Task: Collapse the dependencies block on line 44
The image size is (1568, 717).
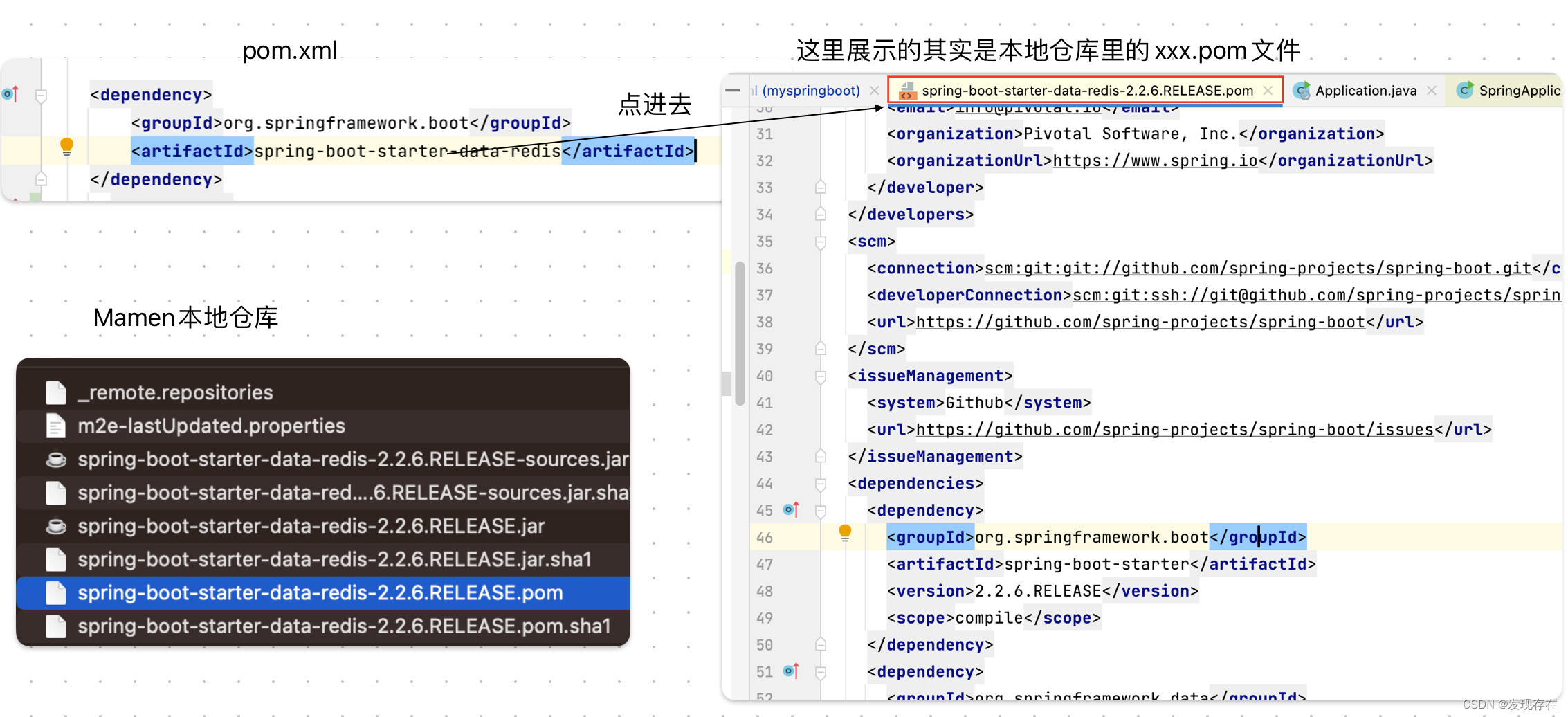Action: pos(821,484)
